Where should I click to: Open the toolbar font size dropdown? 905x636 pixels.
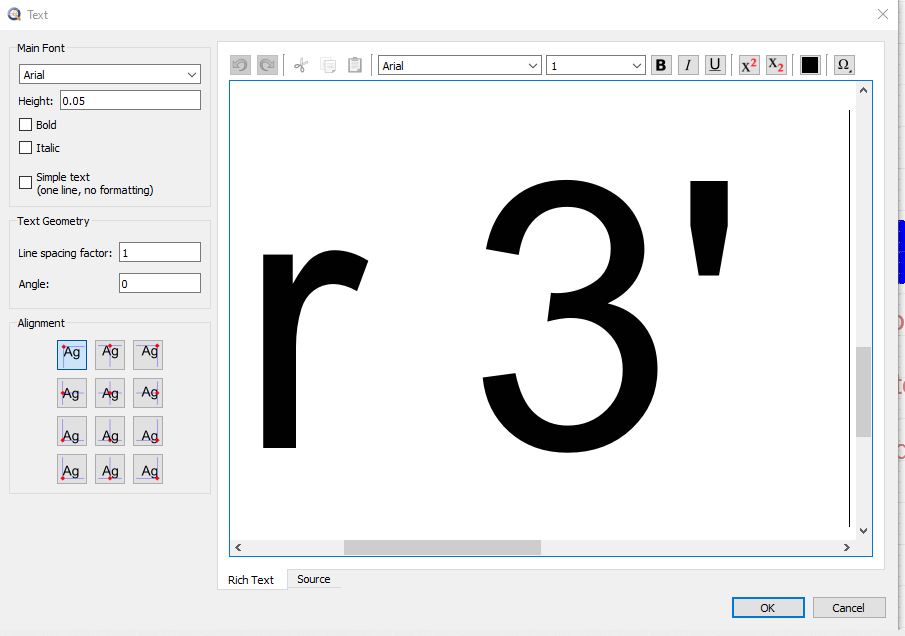coord(595,66)
